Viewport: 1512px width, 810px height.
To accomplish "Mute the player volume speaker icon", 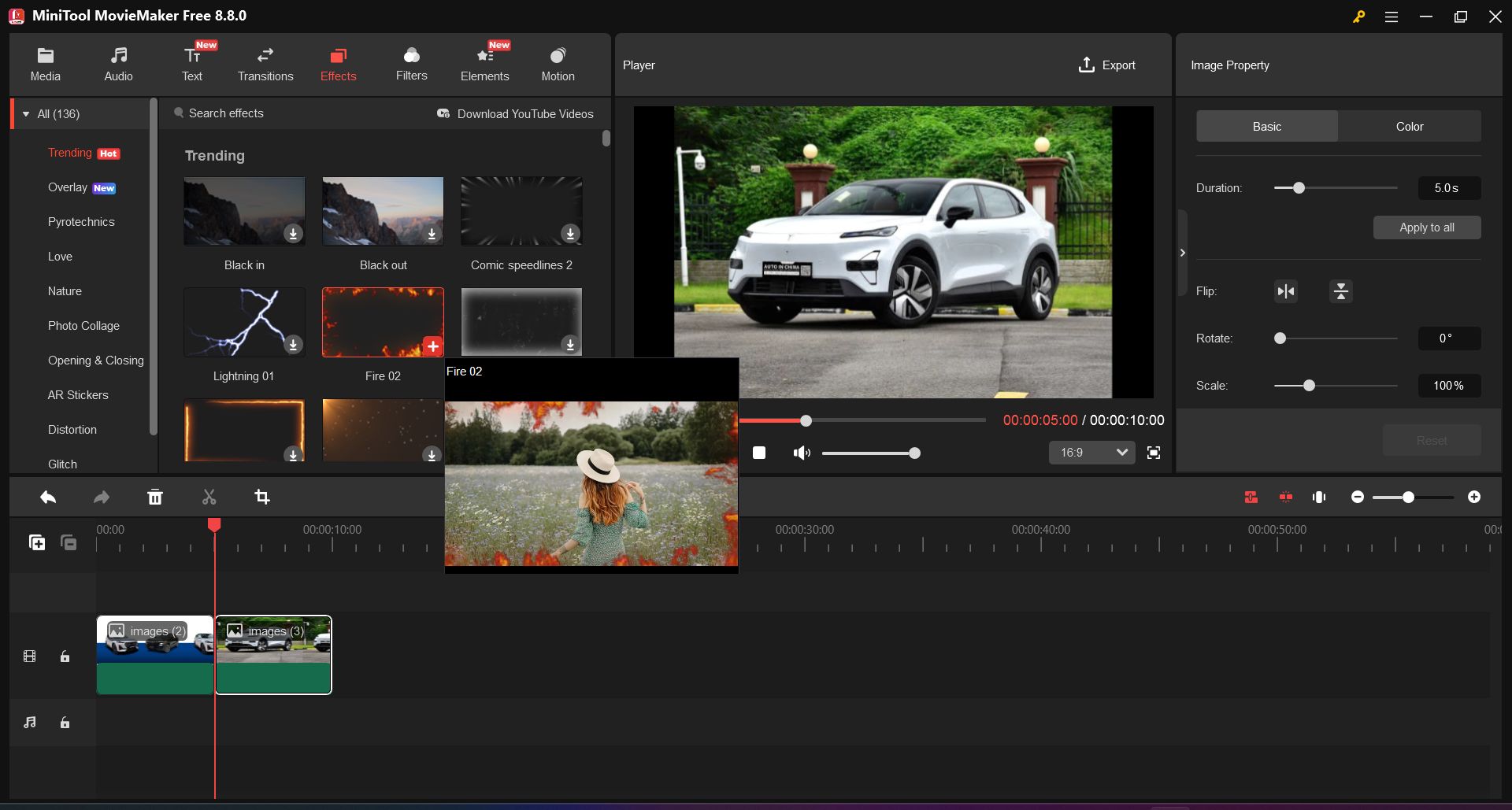I will tap(802, 453).
